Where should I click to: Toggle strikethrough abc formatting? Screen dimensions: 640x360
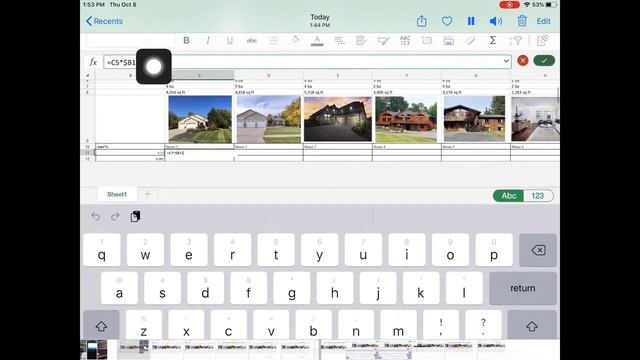252,40
